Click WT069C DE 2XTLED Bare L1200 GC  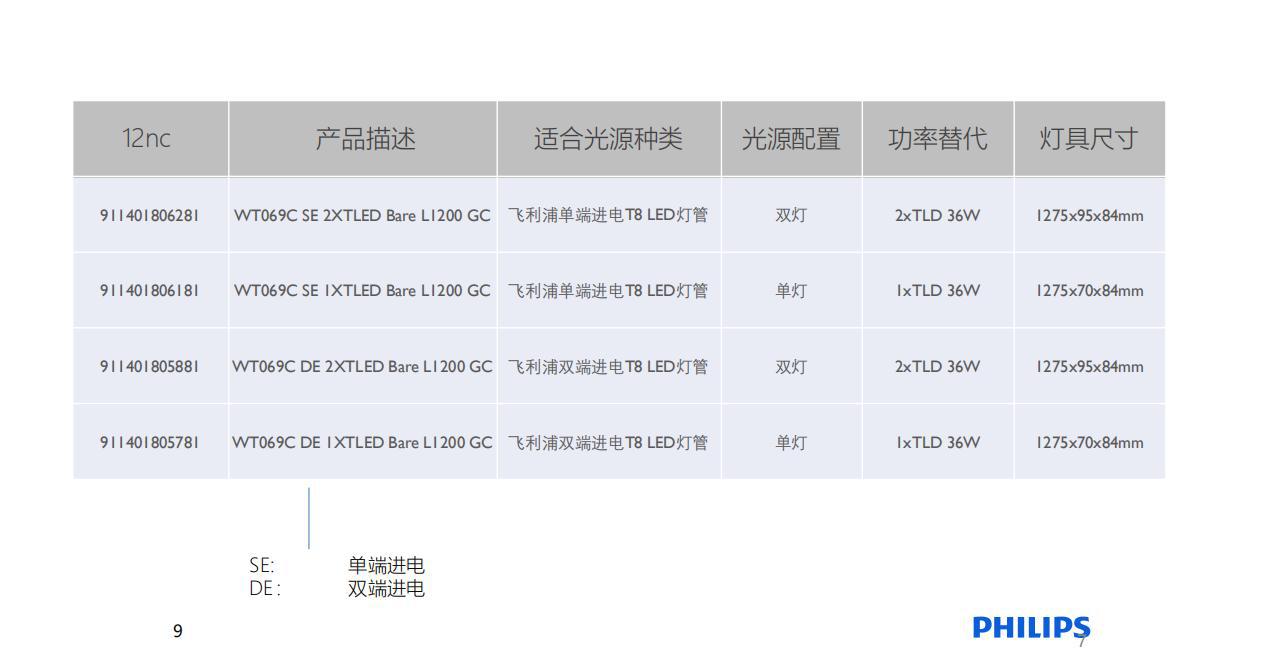(362, 367)
